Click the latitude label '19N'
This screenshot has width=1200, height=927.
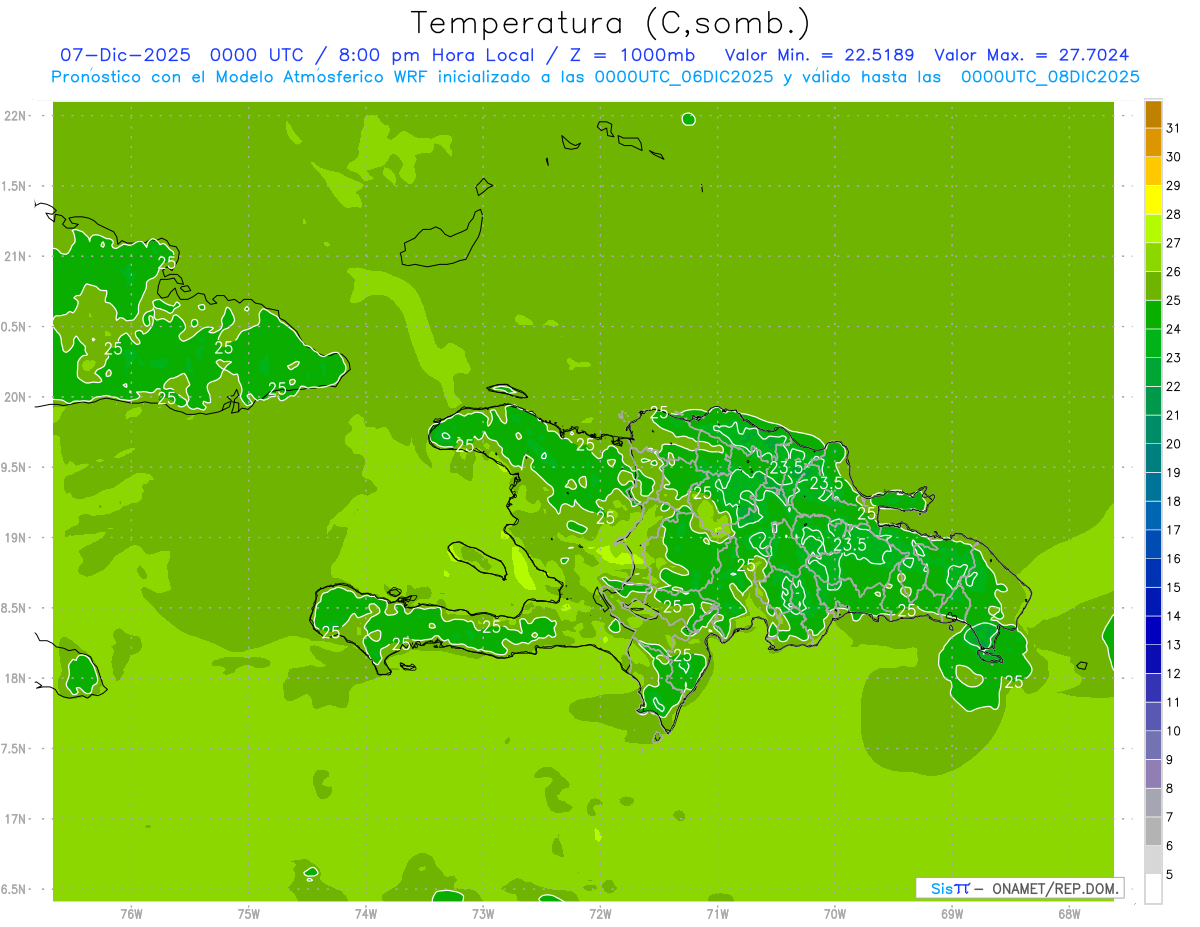(15, 538)
